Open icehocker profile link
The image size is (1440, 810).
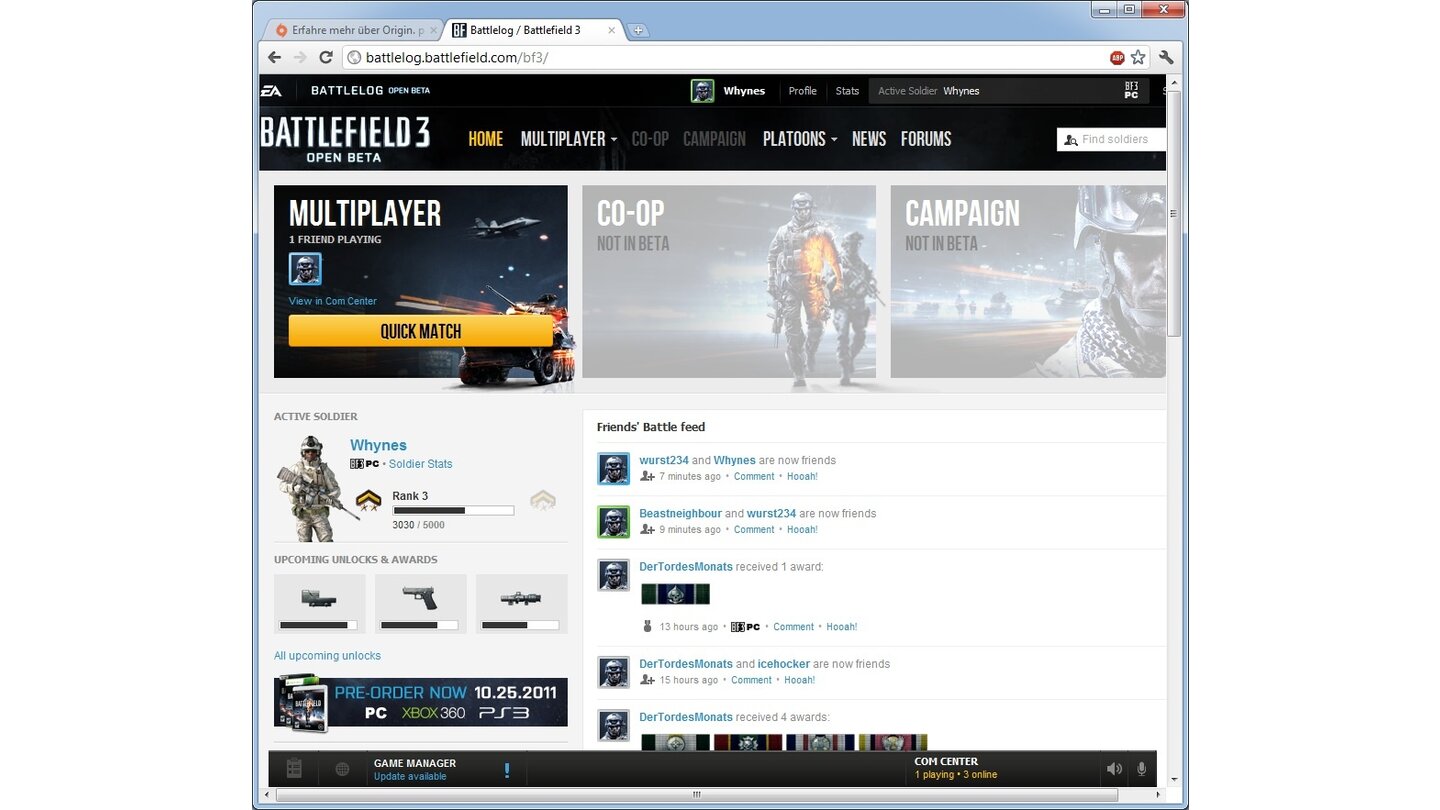click(x=783, y=664)
